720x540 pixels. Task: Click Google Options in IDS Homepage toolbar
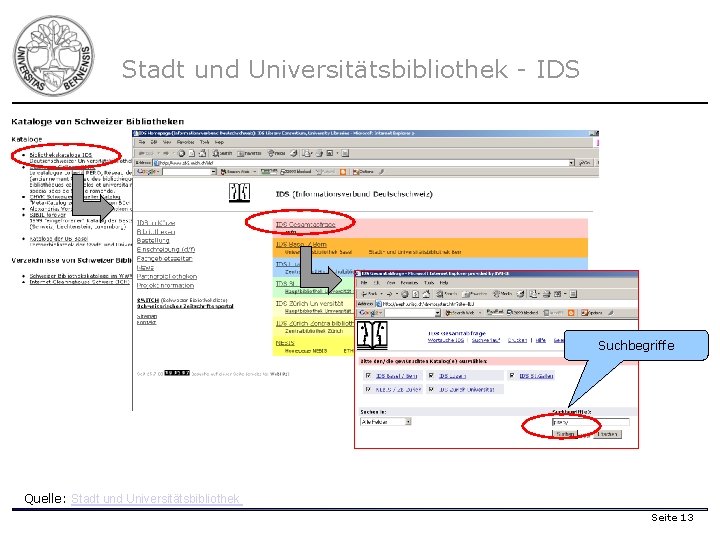[363, 171]
